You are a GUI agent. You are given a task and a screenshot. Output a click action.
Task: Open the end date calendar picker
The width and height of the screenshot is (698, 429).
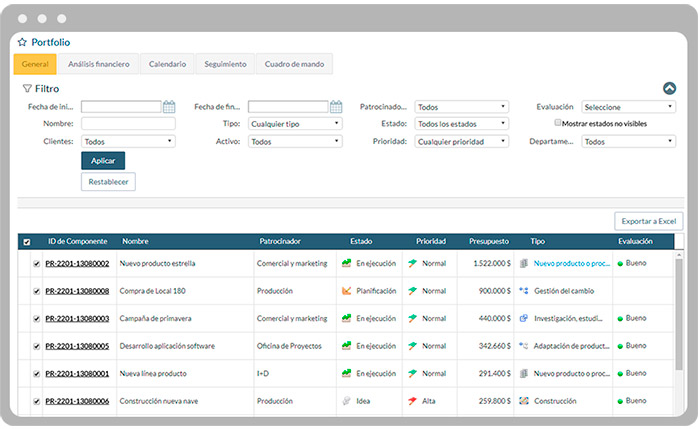tap(335, 107)
